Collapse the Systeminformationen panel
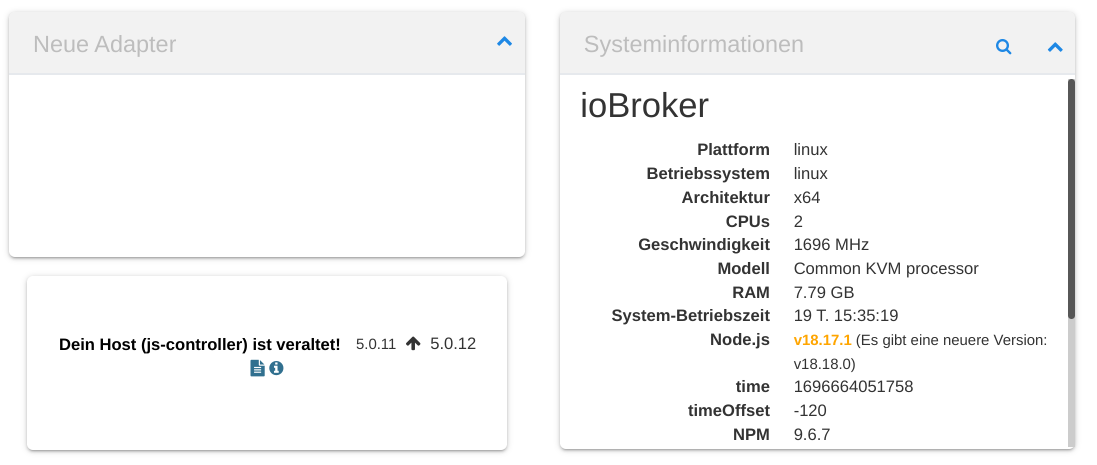Viewport: 1097px width, 465px height. coord(1054,47)
